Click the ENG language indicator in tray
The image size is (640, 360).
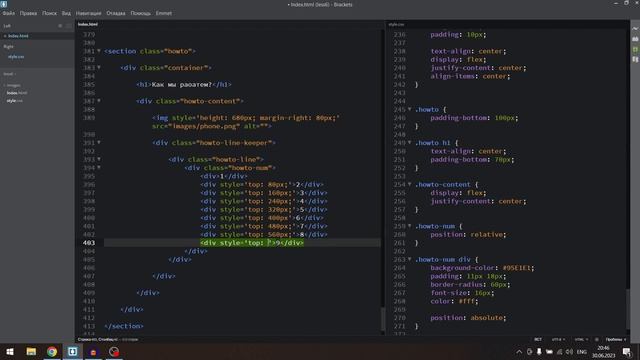tap(582, 351)
